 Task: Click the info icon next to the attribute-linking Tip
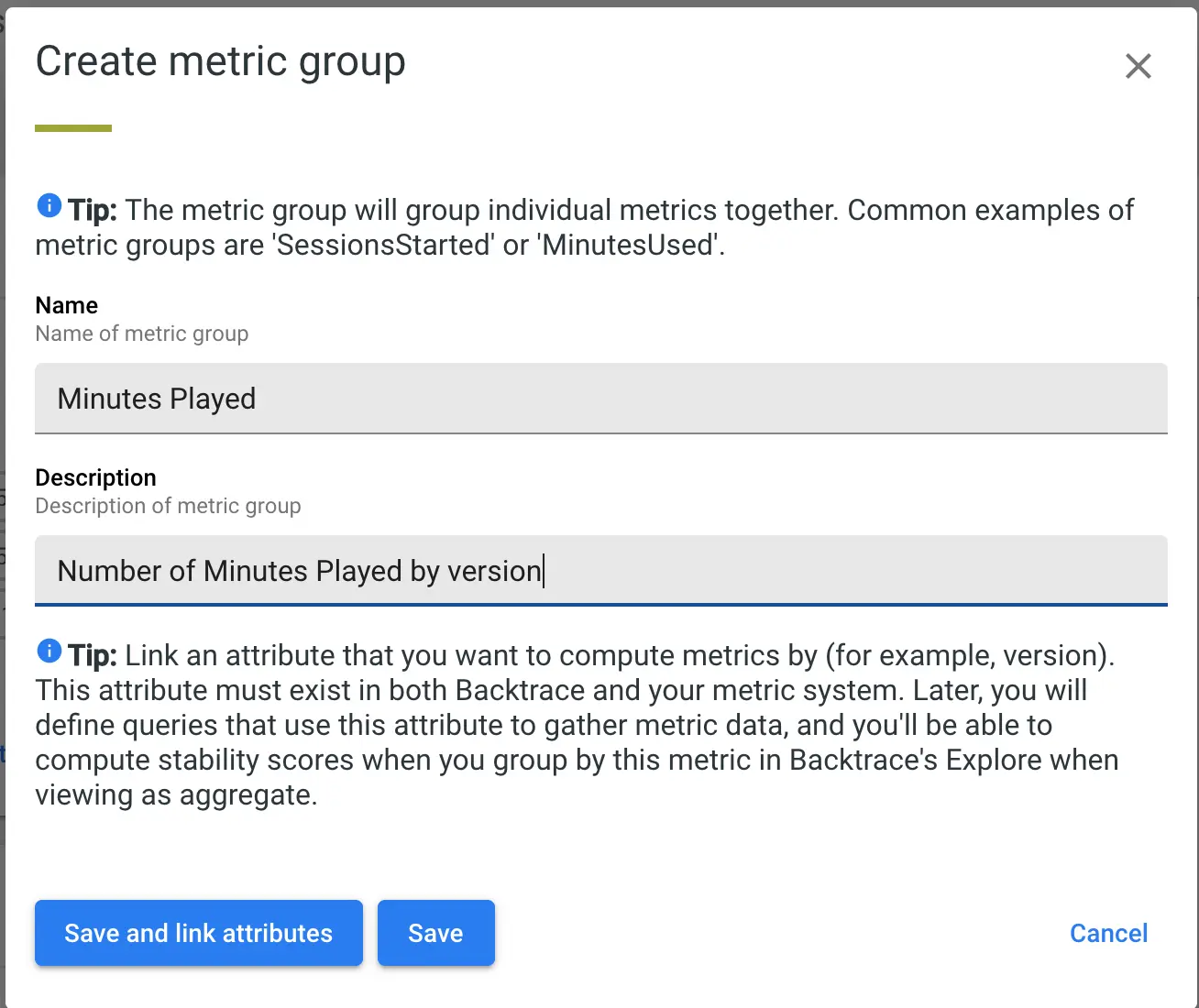point(49,652)
